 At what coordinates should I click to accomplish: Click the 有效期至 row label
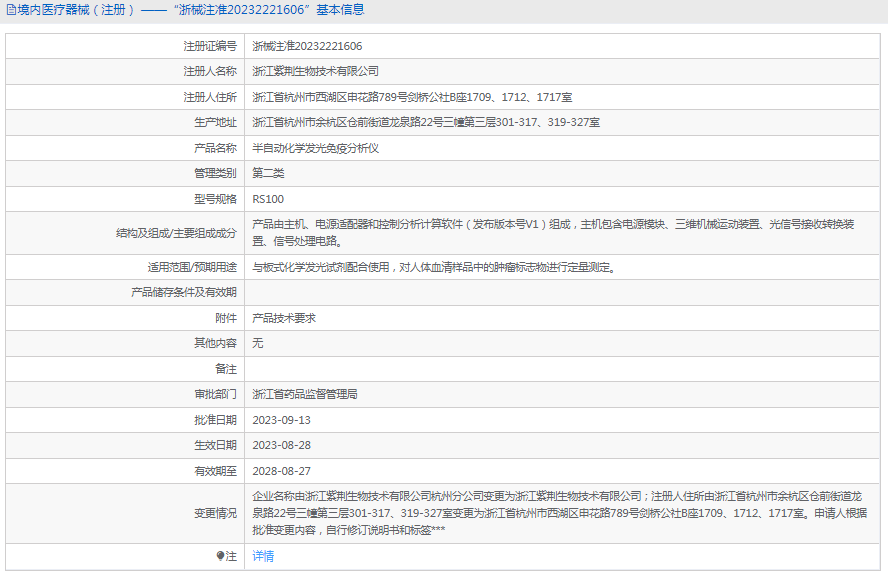coord(215,471)
